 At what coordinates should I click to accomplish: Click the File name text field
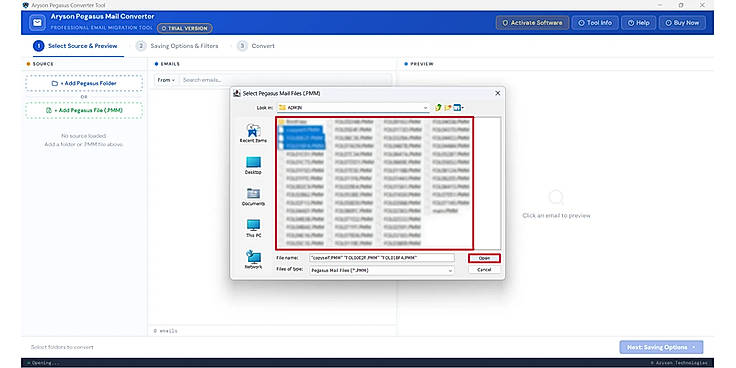(x=382, y=258)
